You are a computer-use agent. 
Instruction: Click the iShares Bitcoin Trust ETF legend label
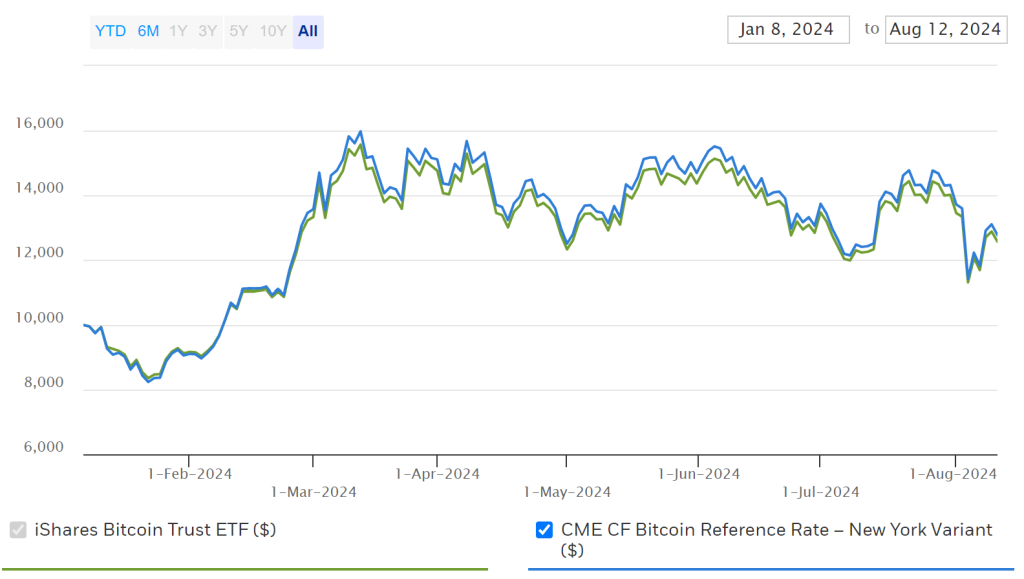[x=155, y=530]
